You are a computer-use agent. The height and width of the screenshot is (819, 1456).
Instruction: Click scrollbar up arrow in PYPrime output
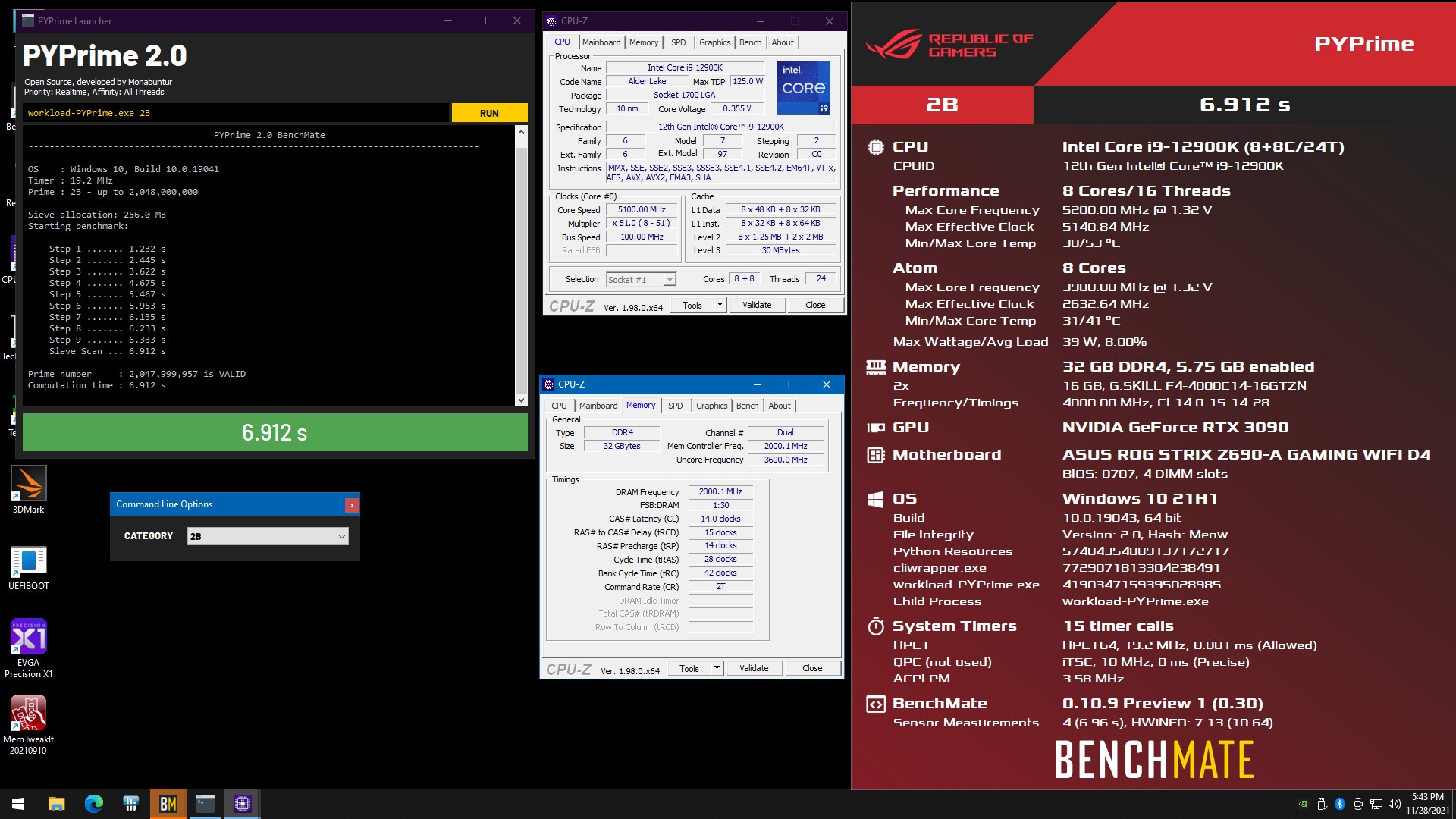(x=521, y=133)
